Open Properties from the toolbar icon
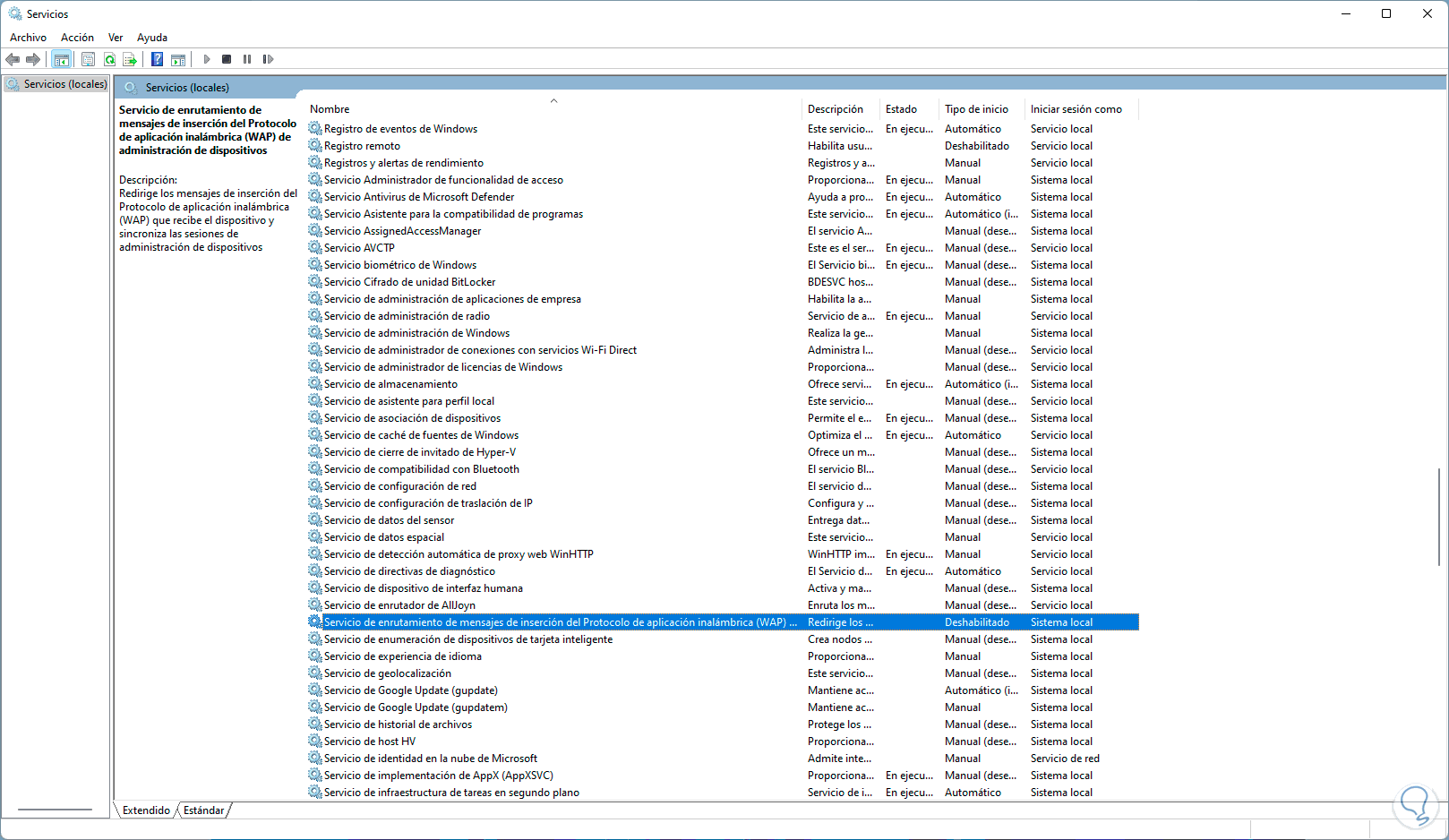1449x840 pixels. (88, 59)
